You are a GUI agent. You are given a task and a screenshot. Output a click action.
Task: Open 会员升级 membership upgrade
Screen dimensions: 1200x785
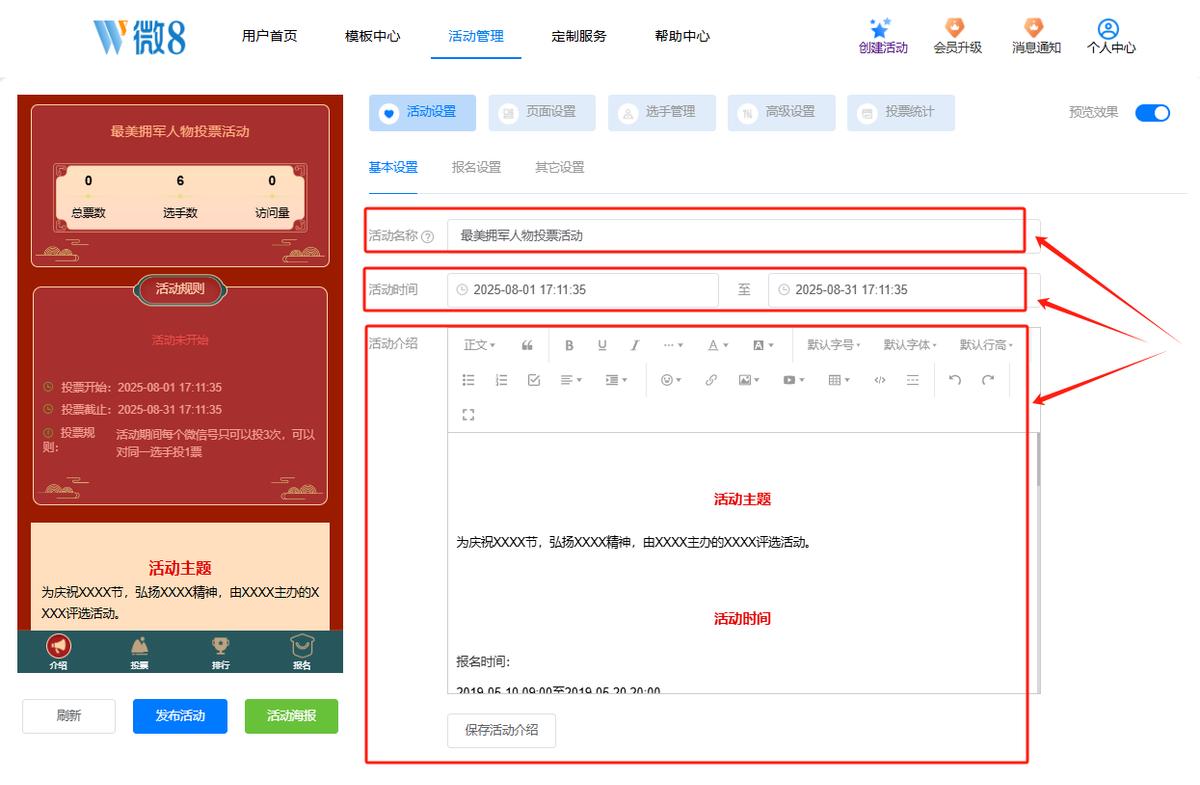coord(957,37)
